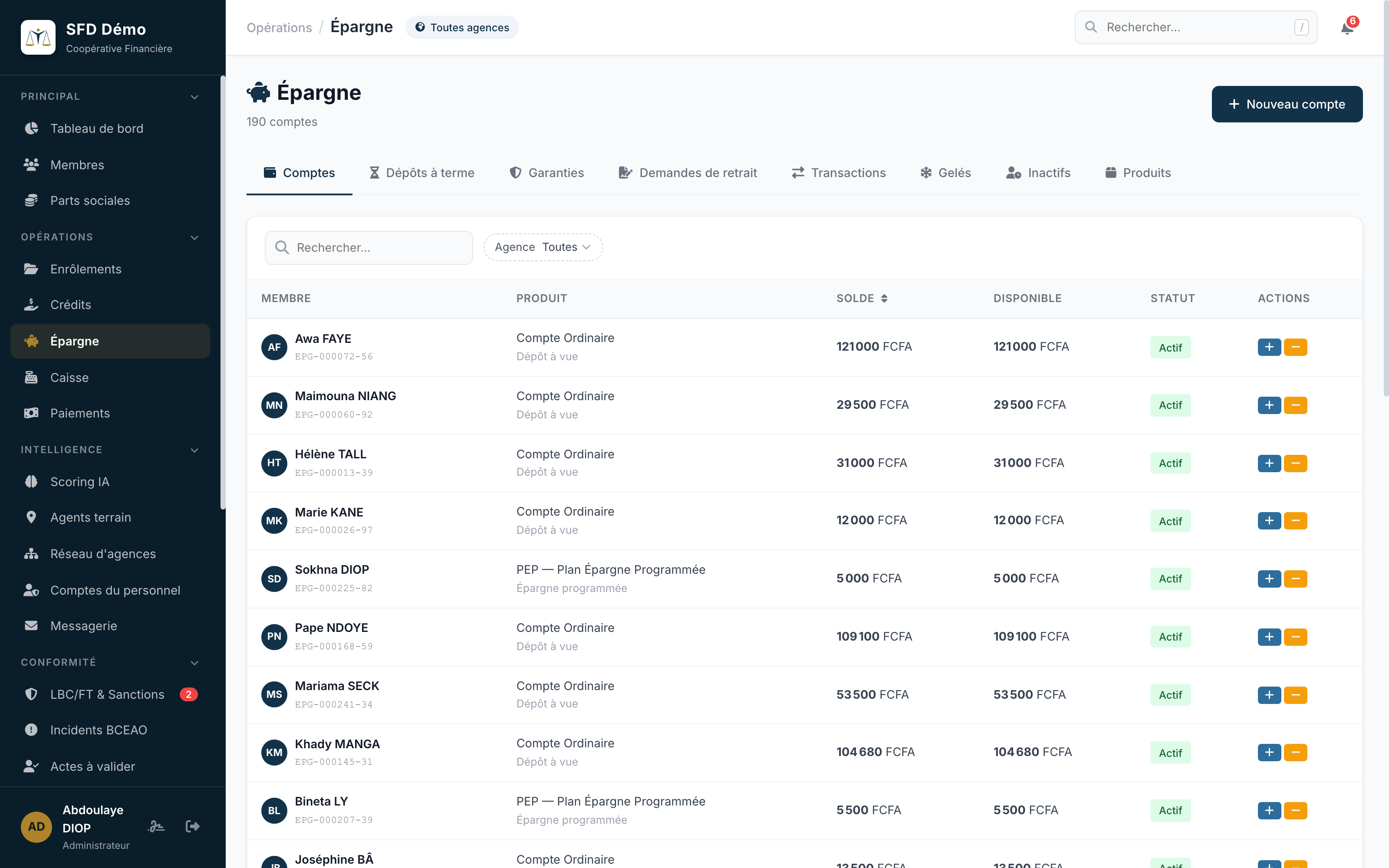Open the Toutes agences selector in header
1389x868 pixels.
coord(461,27)
